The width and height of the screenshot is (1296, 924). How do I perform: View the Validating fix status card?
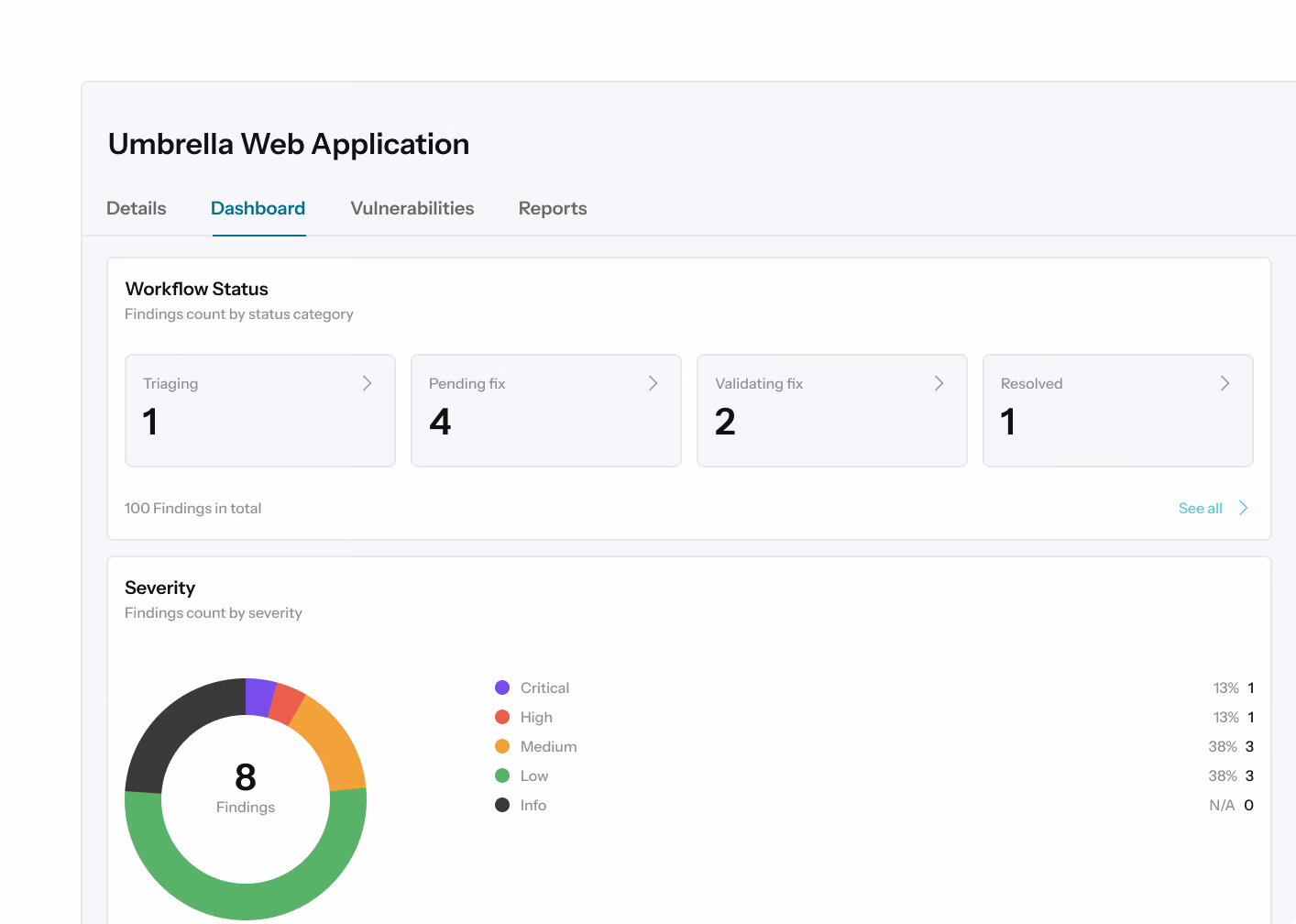[832, 411]
